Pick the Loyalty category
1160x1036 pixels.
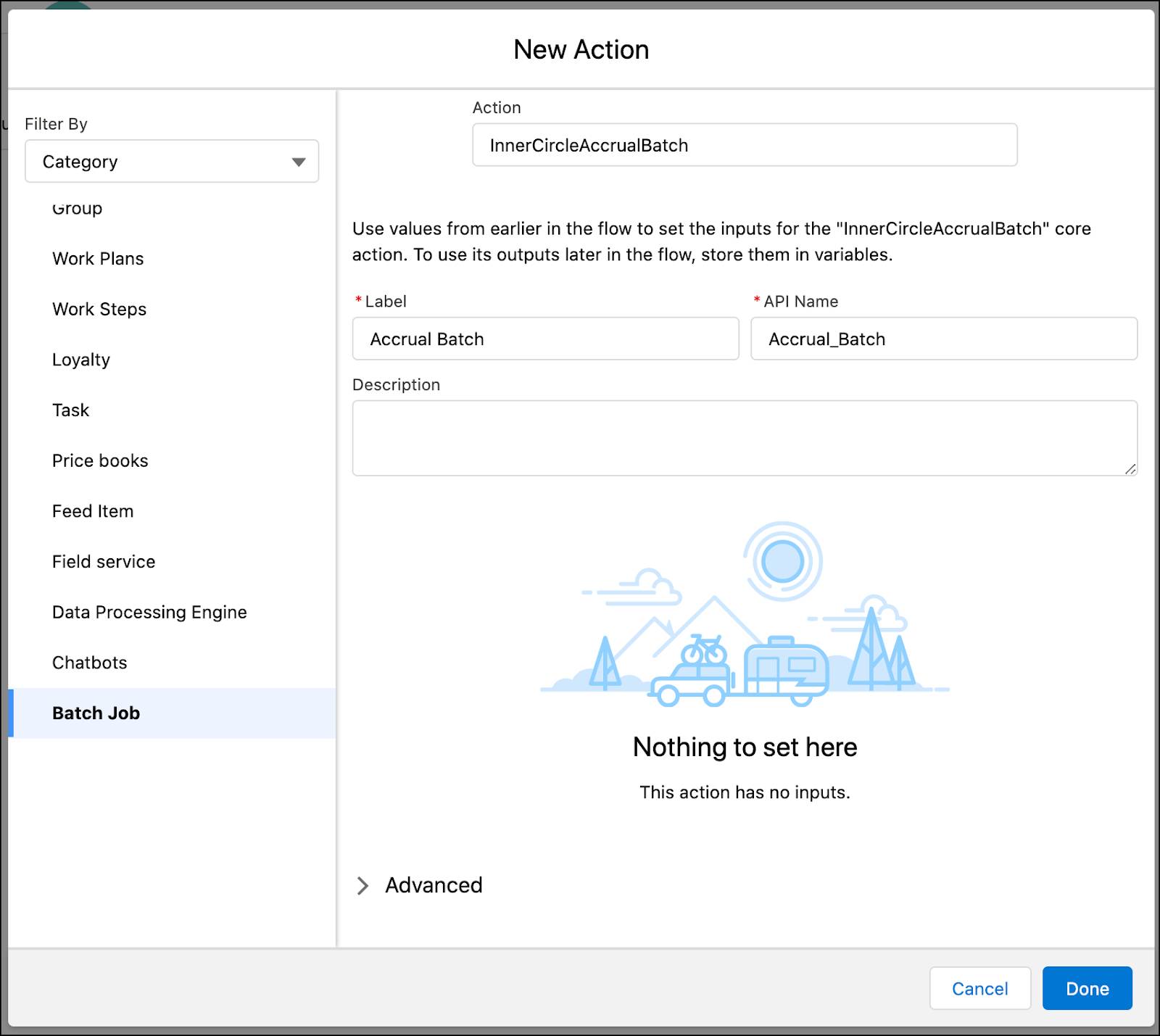coord(172,360)
